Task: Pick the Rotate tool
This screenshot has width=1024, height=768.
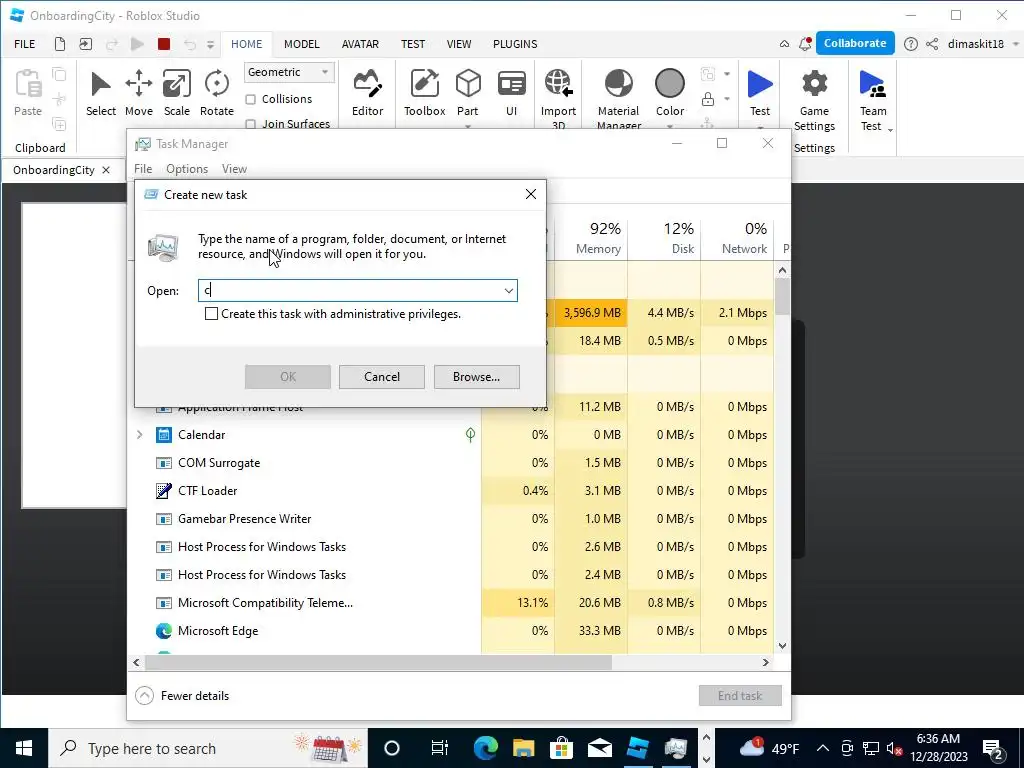Action: point(216,93)
